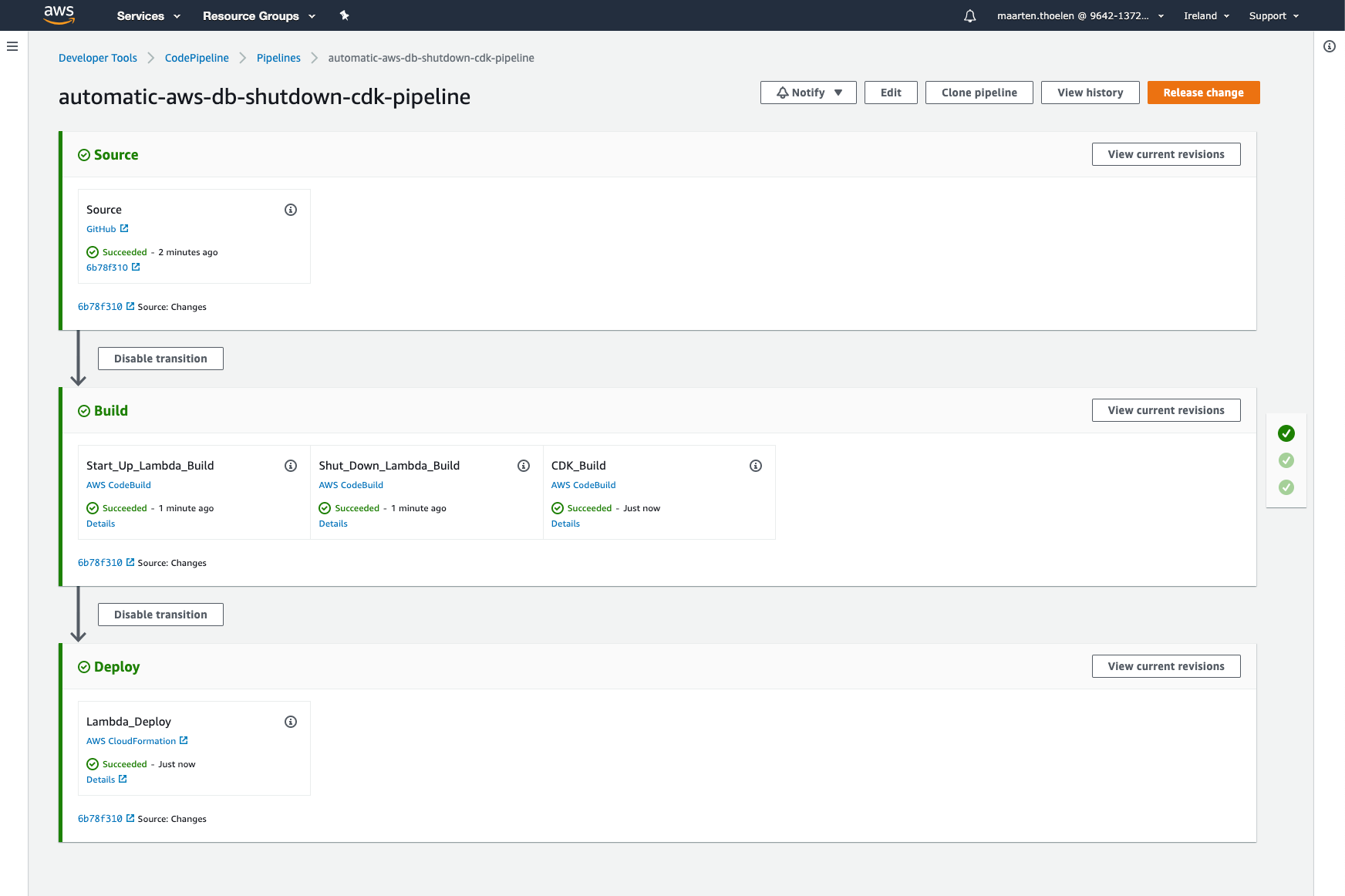This screenshot has height=896, width=1345.
Task: Disable transition between Build and Deploy
Action: coord(160,615)
